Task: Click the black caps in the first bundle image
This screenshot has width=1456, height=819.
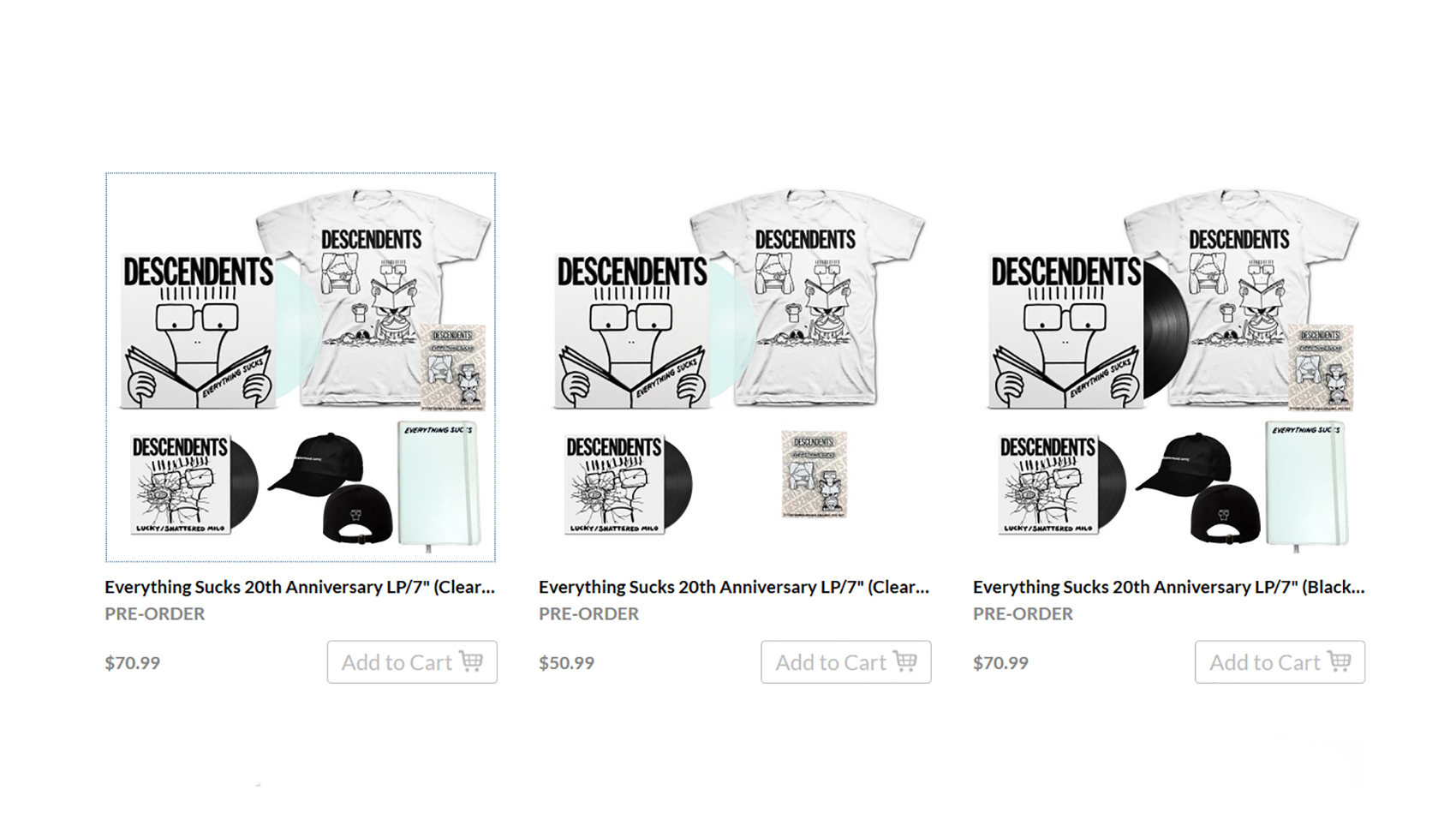Action: [x=332, y=487]
